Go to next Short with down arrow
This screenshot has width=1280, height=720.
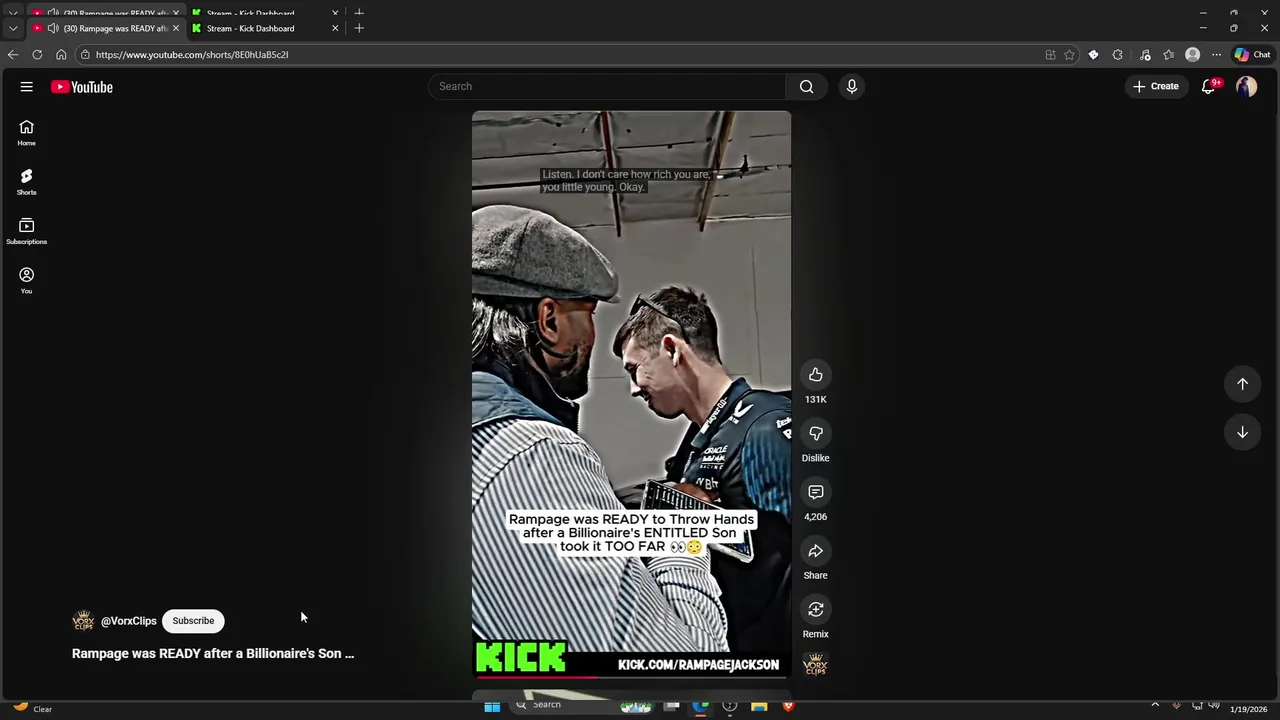[x=1242, y=432]
